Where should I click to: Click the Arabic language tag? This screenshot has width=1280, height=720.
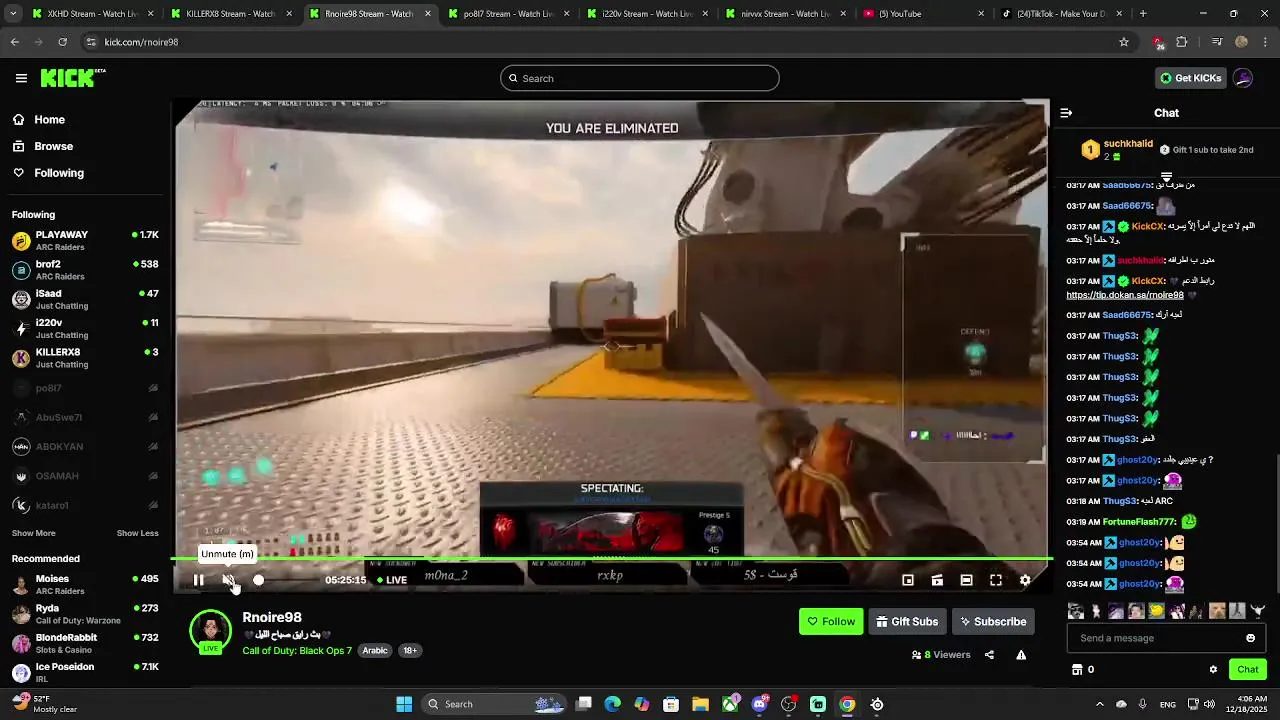coord(375,650)
